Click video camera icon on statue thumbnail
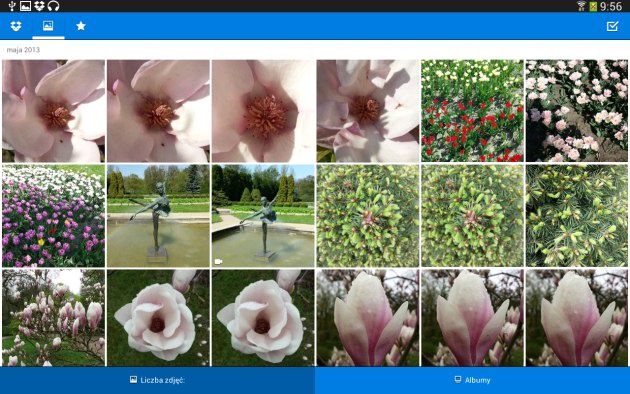The width and height of the screenshot is (630, 394). (x=218, y=261)
